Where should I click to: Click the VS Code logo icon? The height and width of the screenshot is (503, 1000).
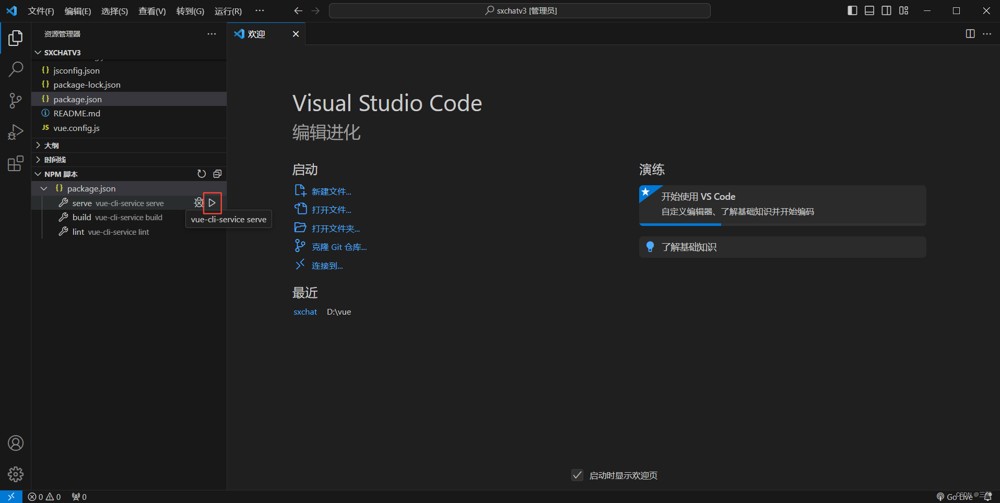(x=11, y=11)
